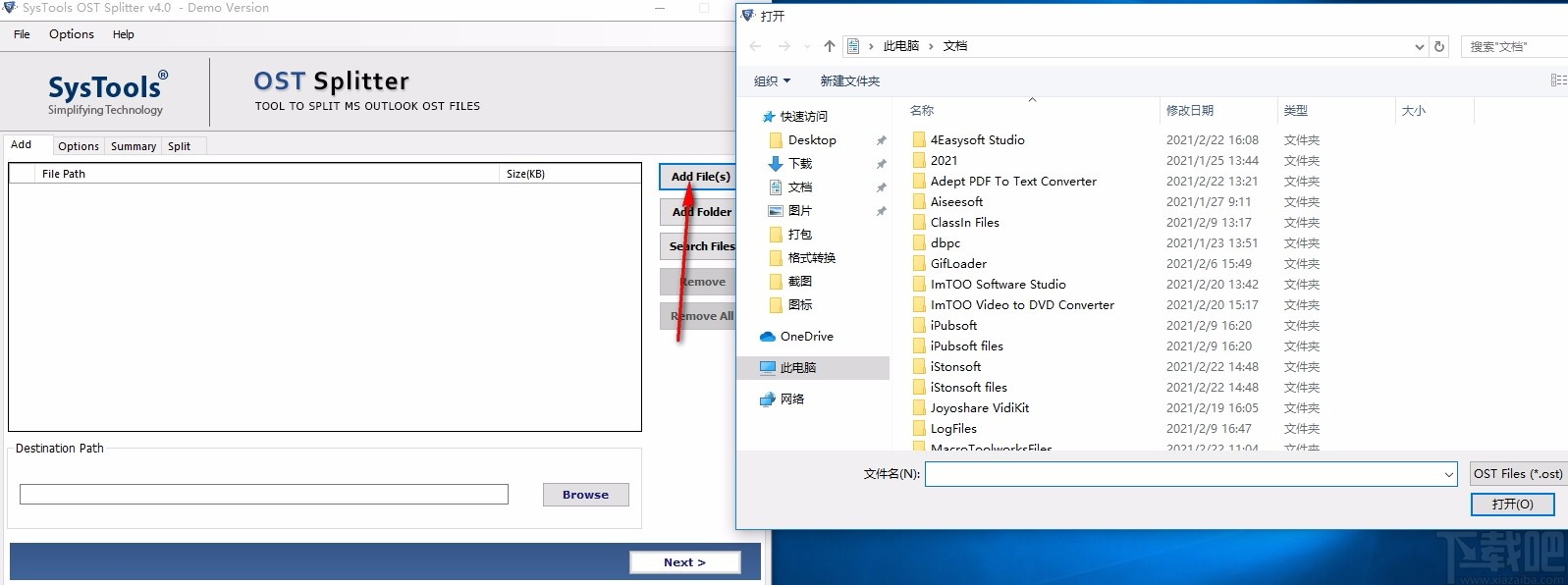
Task: Open the 组织 dropdown menu
Action: (772, 81)
